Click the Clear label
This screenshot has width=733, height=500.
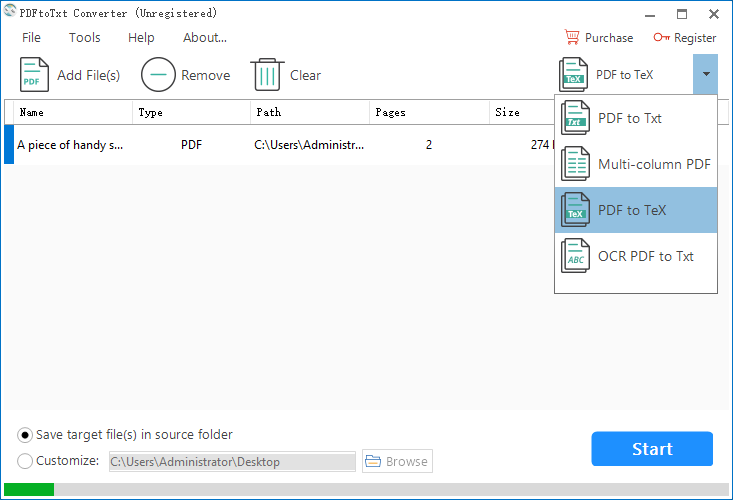click(305, 75)
